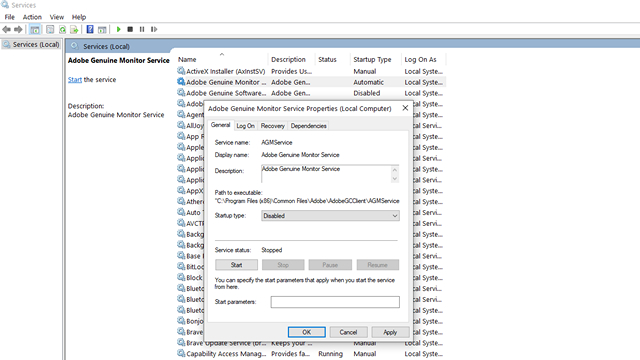The image size is (640, 360).
Task: Close the properties dialog with X
Action: [x=405, y=108]
